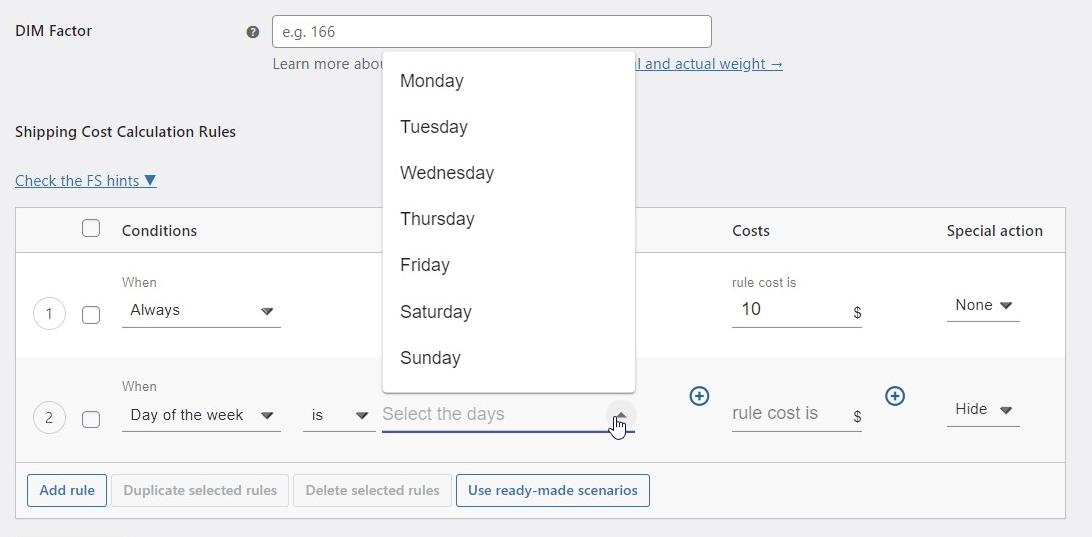Open the Day of the week dropdown
The width and height of the screenshot is (1092, 537).
click(201, 415)
